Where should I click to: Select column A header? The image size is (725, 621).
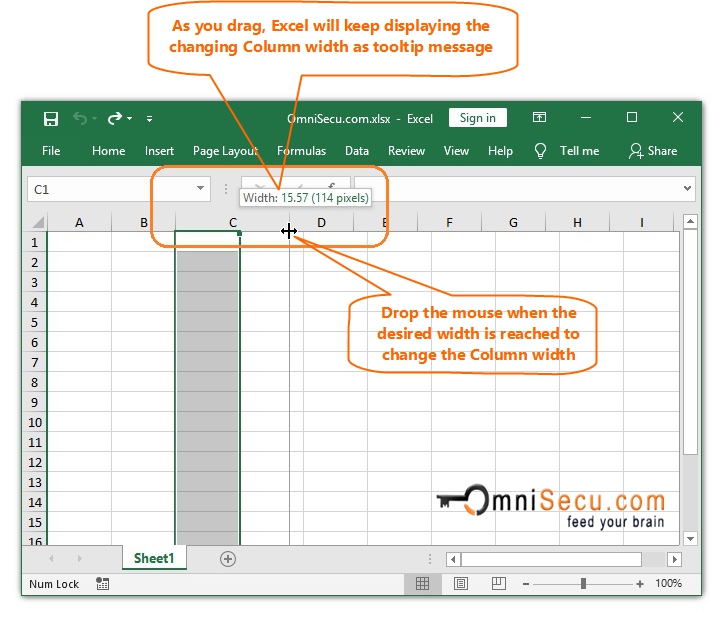coord(79,222)
